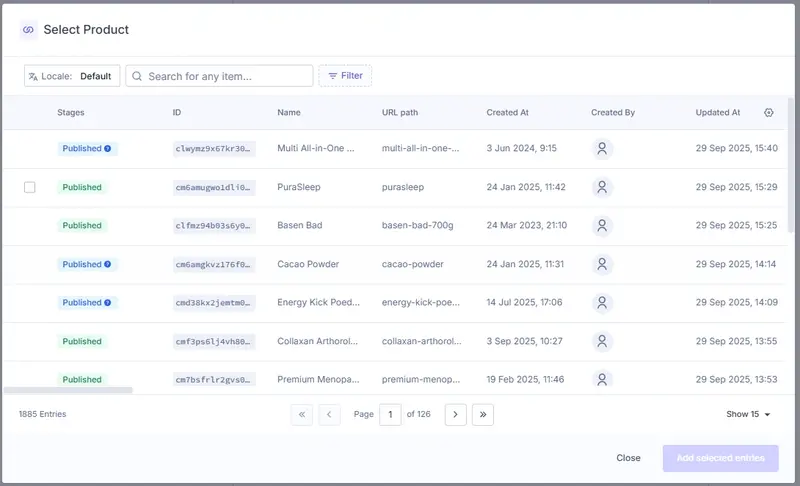Click the creator avatar in Multi All-in-One row
800x486 pixels.
point(602,148)
